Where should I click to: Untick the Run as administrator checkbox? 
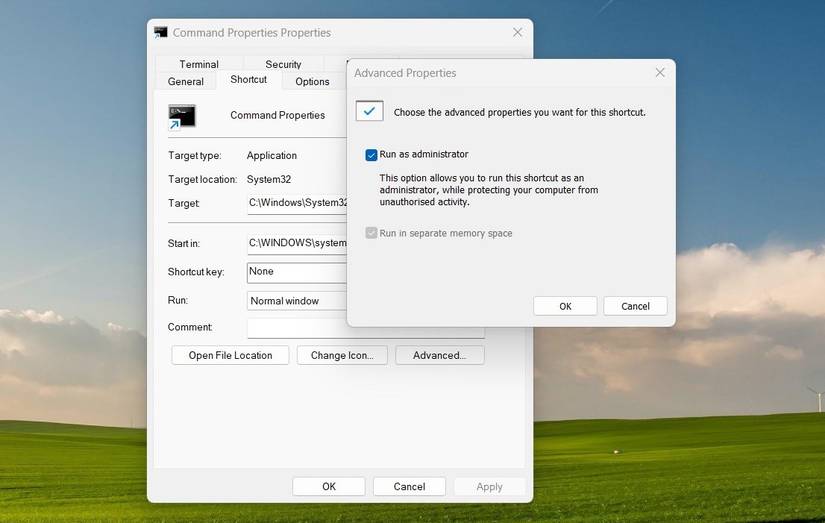(371, 155)
